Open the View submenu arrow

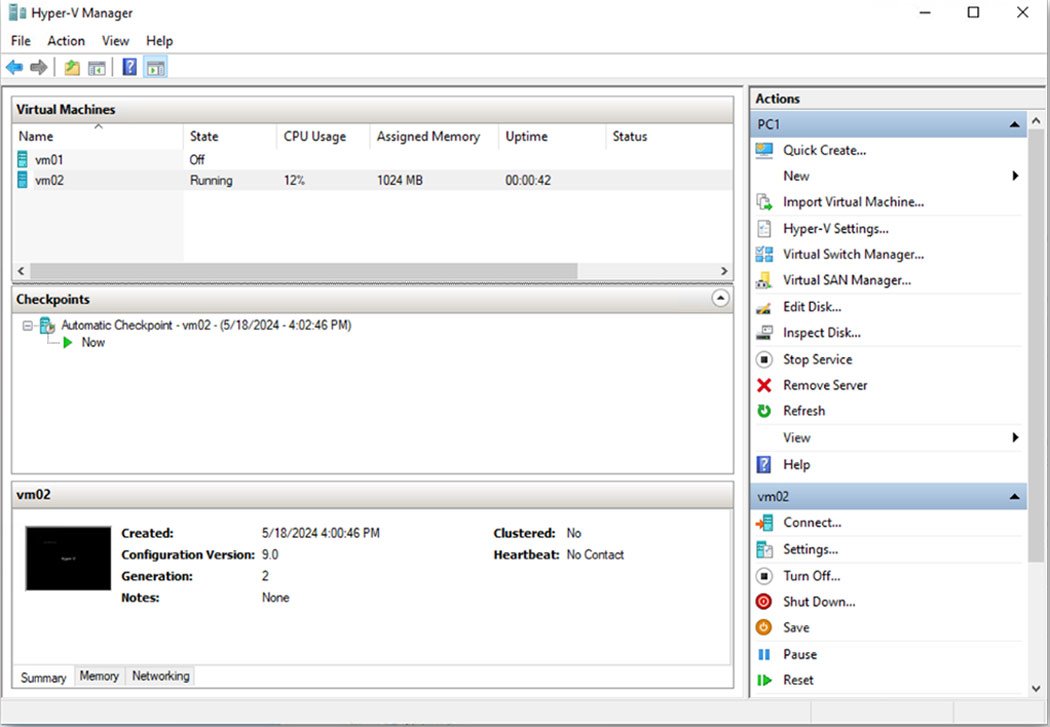[1015, 437]
